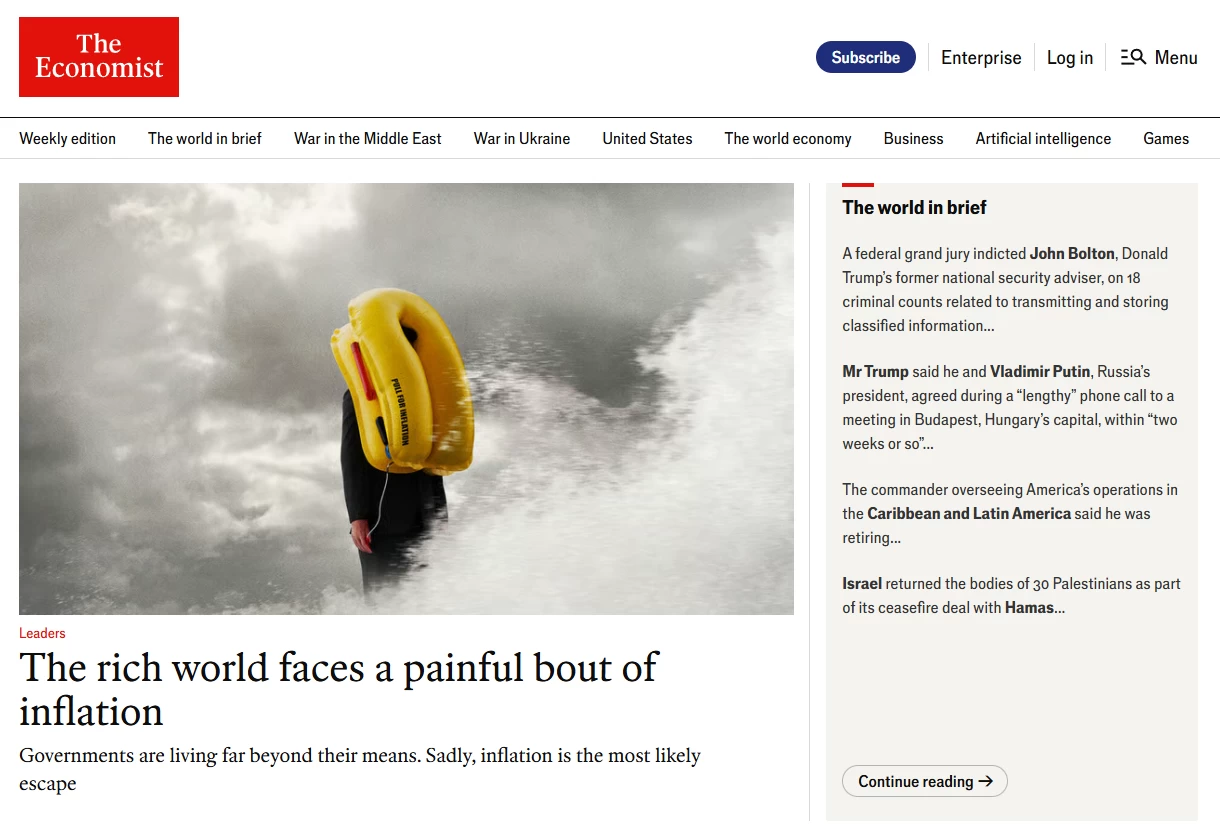This screenshot has width=1220, height=825.
Task: Click the Leaders category label
Action: 42,633
